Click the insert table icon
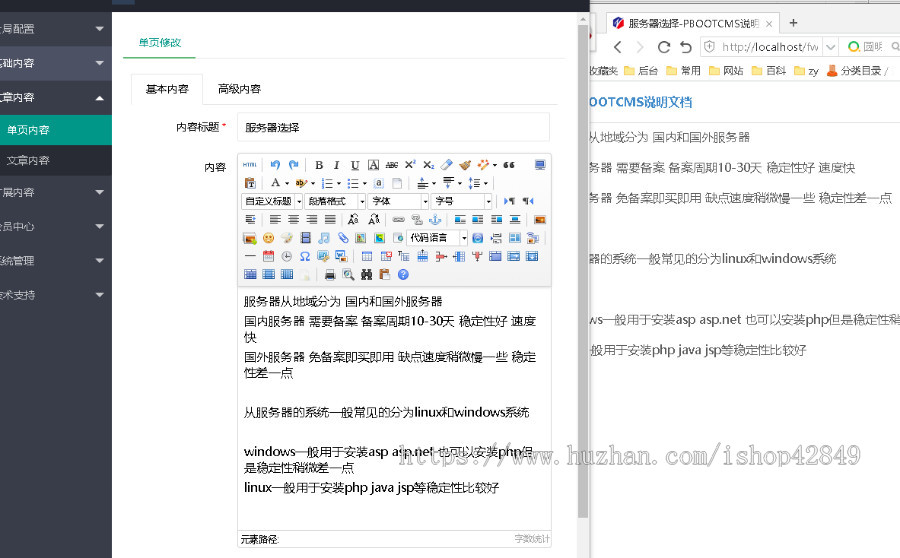 pos(367,256)
